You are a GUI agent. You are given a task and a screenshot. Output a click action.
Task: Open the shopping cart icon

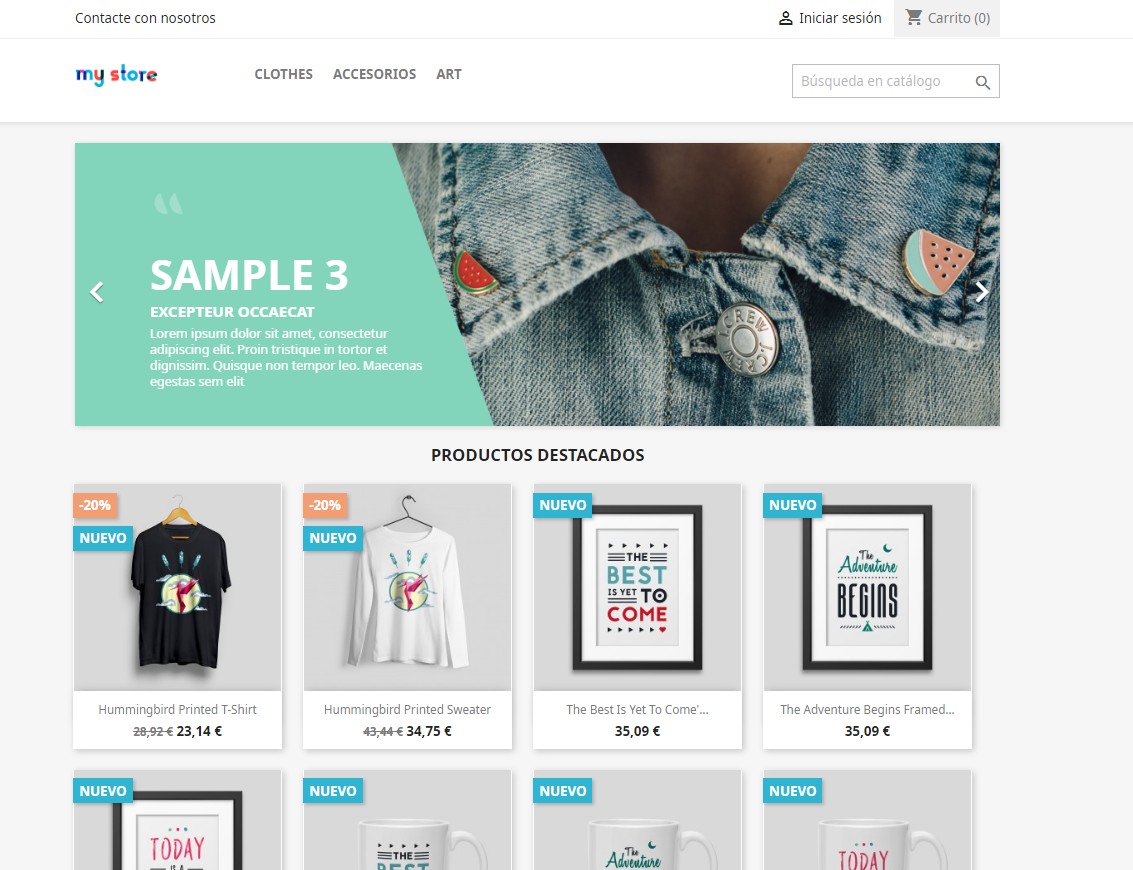click(913, 17)
